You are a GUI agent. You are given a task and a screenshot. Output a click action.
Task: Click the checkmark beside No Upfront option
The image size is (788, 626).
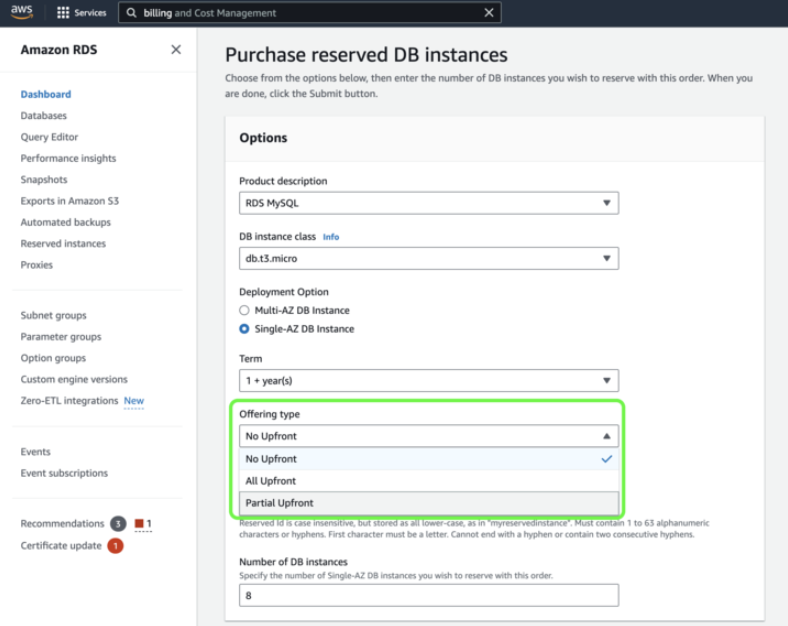(x=607, y=459)
